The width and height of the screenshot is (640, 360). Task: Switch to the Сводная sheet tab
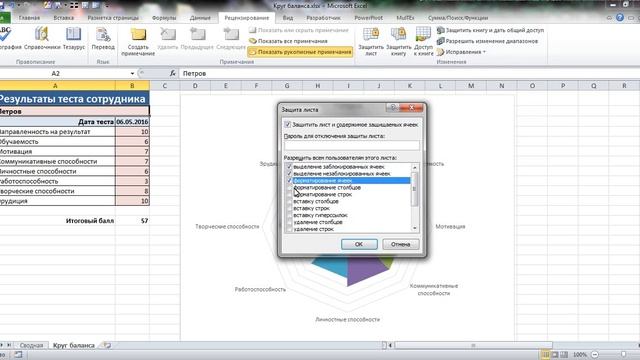click(31, 345)
